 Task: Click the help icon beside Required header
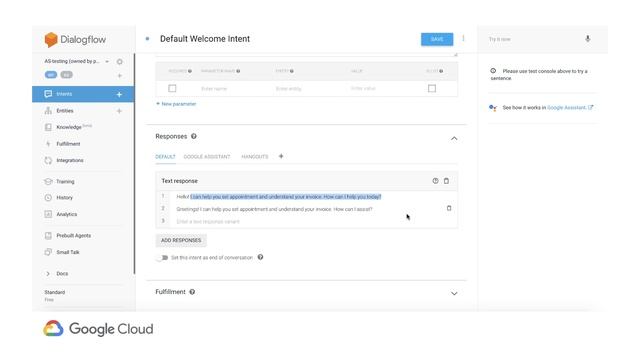[x=190, y=71]
